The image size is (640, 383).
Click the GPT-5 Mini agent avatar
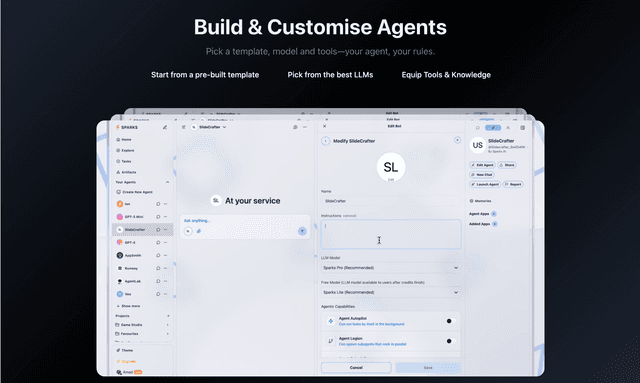pos(120,217)
